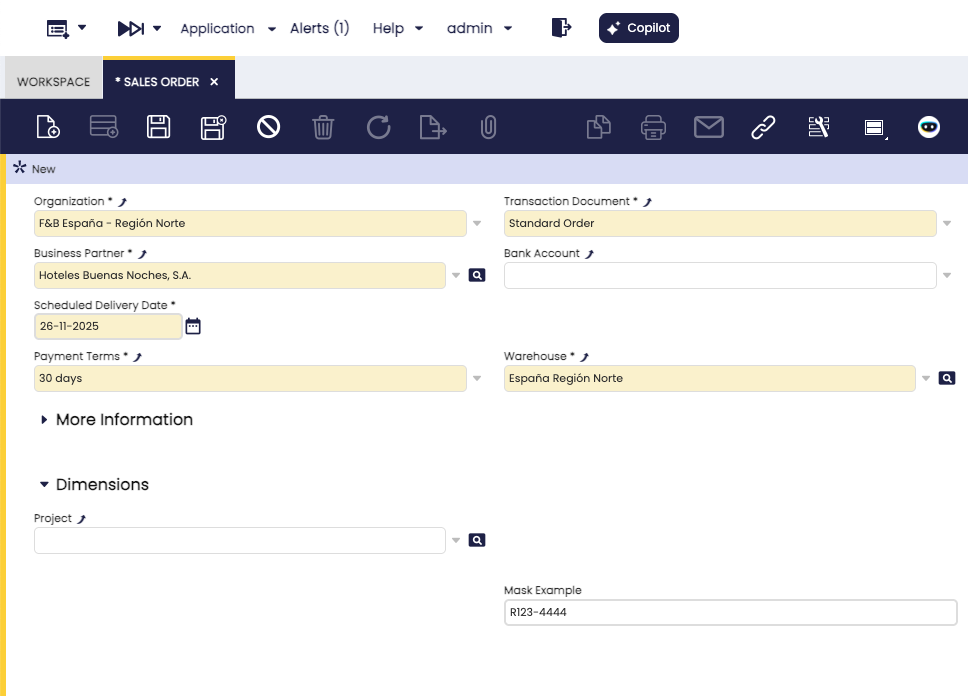This screenshot has height=696, width=968.
Task: Click the logout door icon
Action: [561, 28]
